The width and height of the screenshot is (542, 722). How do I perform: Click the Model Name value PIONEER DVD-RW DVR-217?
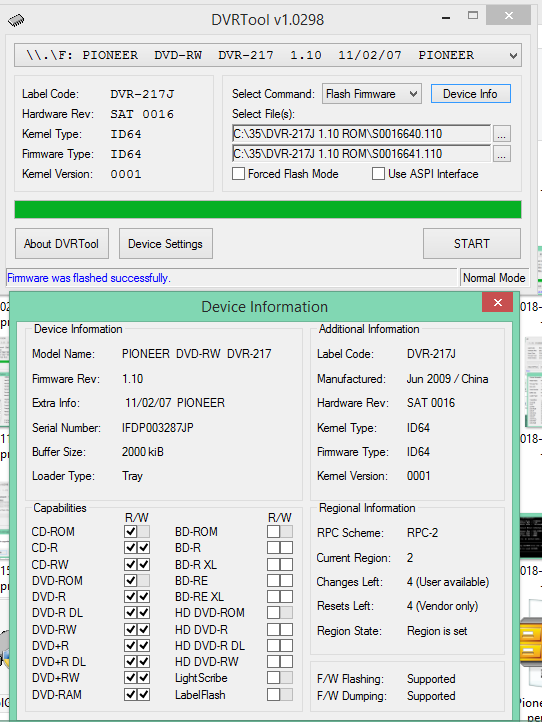click(197, 354)
